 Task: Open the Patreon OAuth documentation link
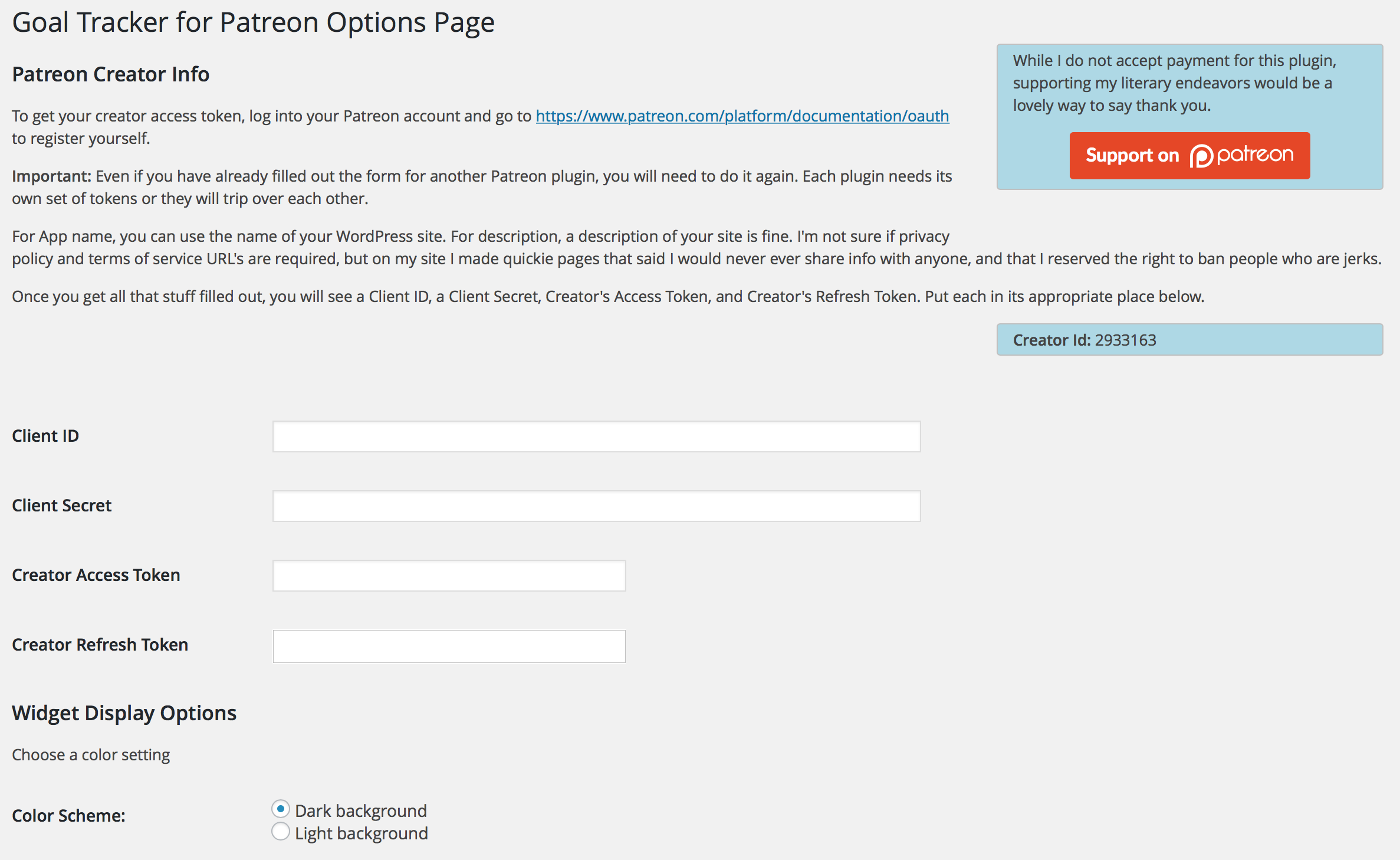[x=742, y=116]
